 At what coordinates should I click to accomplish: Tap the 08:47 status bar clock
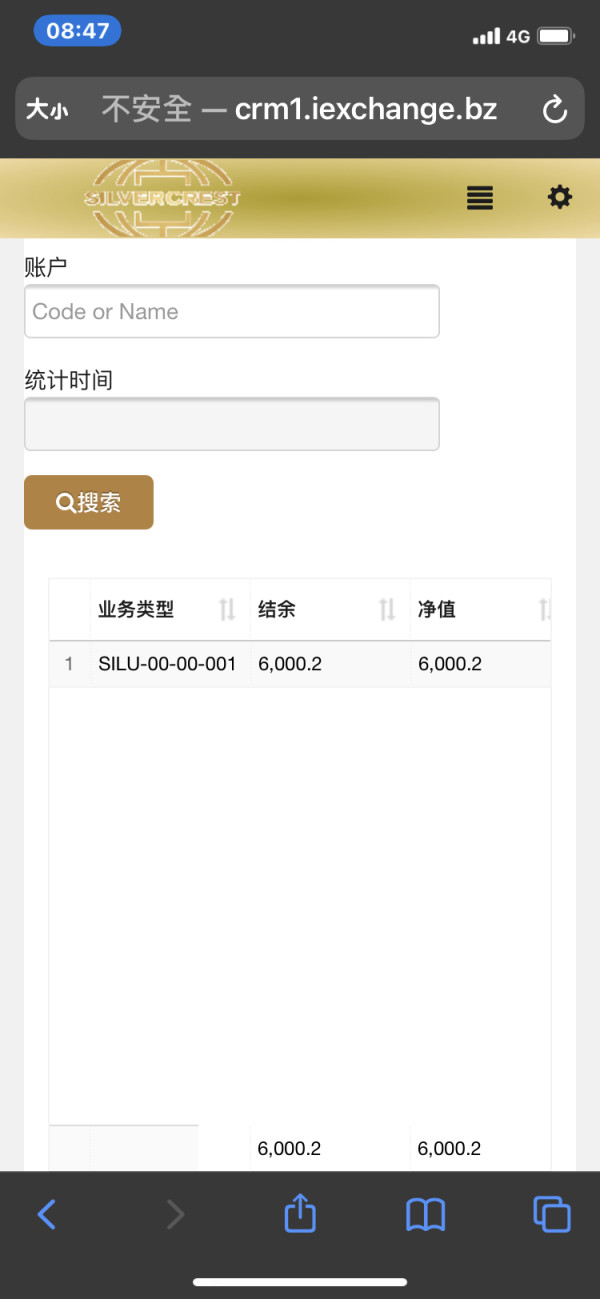[x=77, y=31]
